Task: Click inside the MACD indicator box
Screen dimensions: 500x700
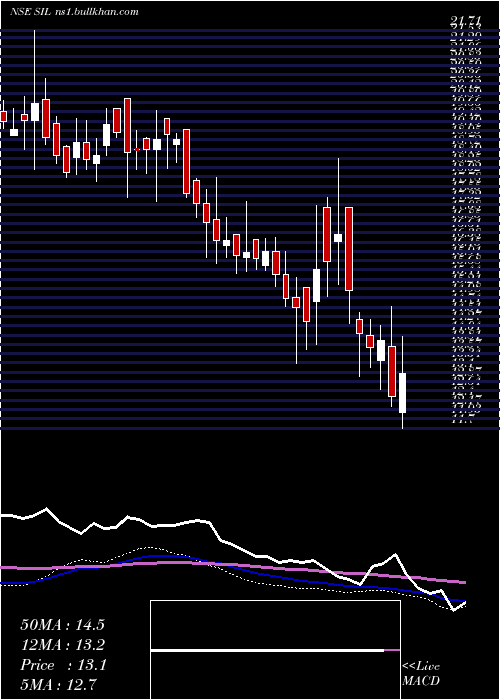Action: coord(275,650)
